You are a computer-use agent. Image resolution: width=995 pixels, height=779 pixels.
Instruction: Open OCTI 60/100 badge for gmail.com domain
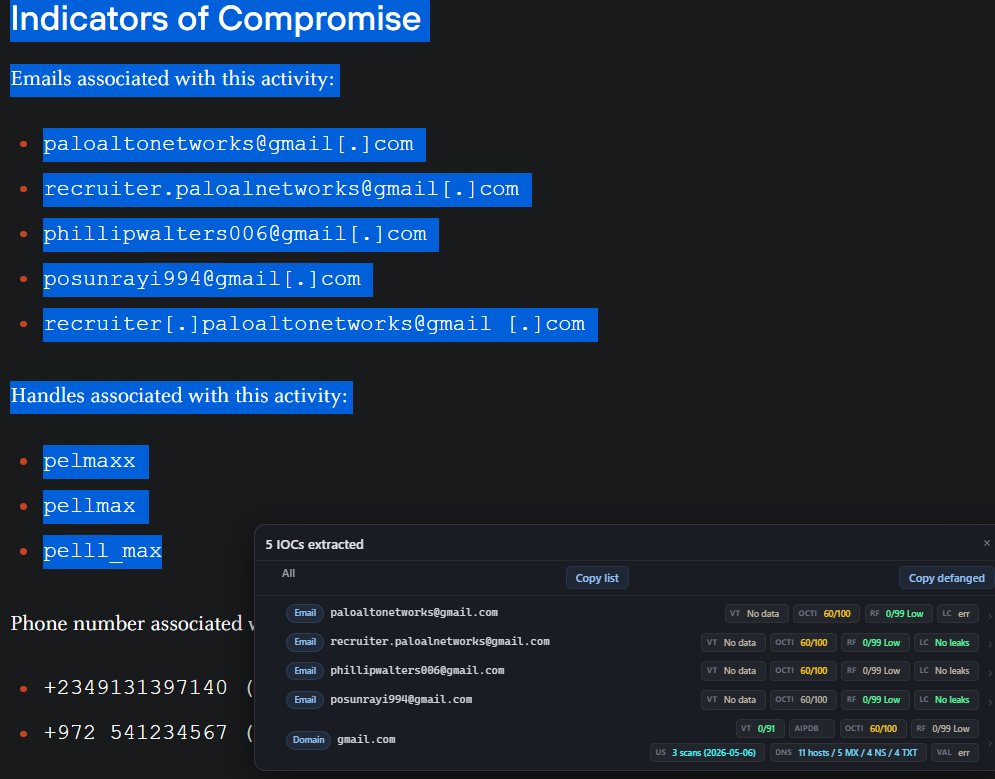(x=873, y=728)
